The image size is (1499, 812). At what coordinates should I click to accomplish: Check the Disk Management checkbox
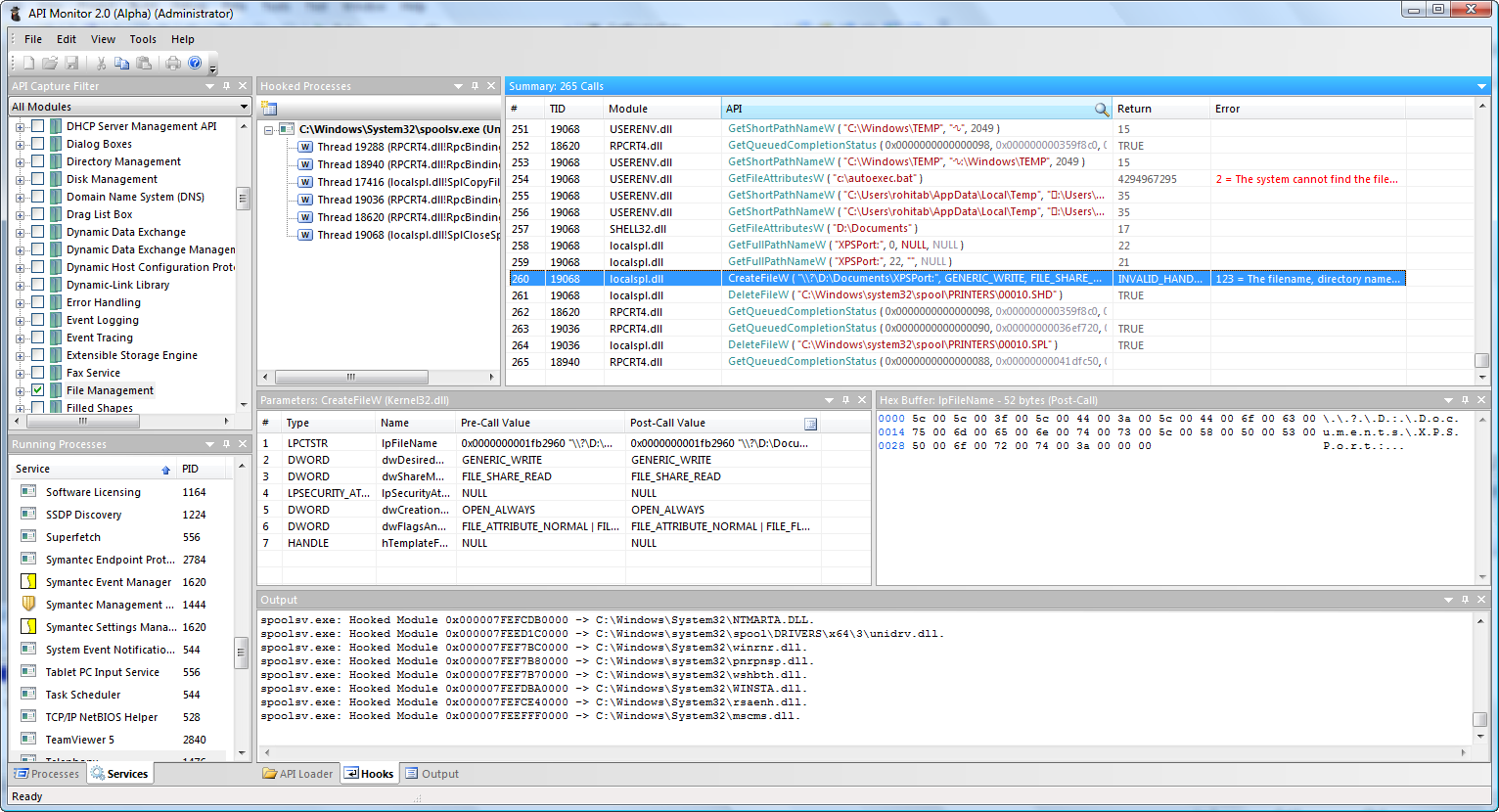(37, 179)
